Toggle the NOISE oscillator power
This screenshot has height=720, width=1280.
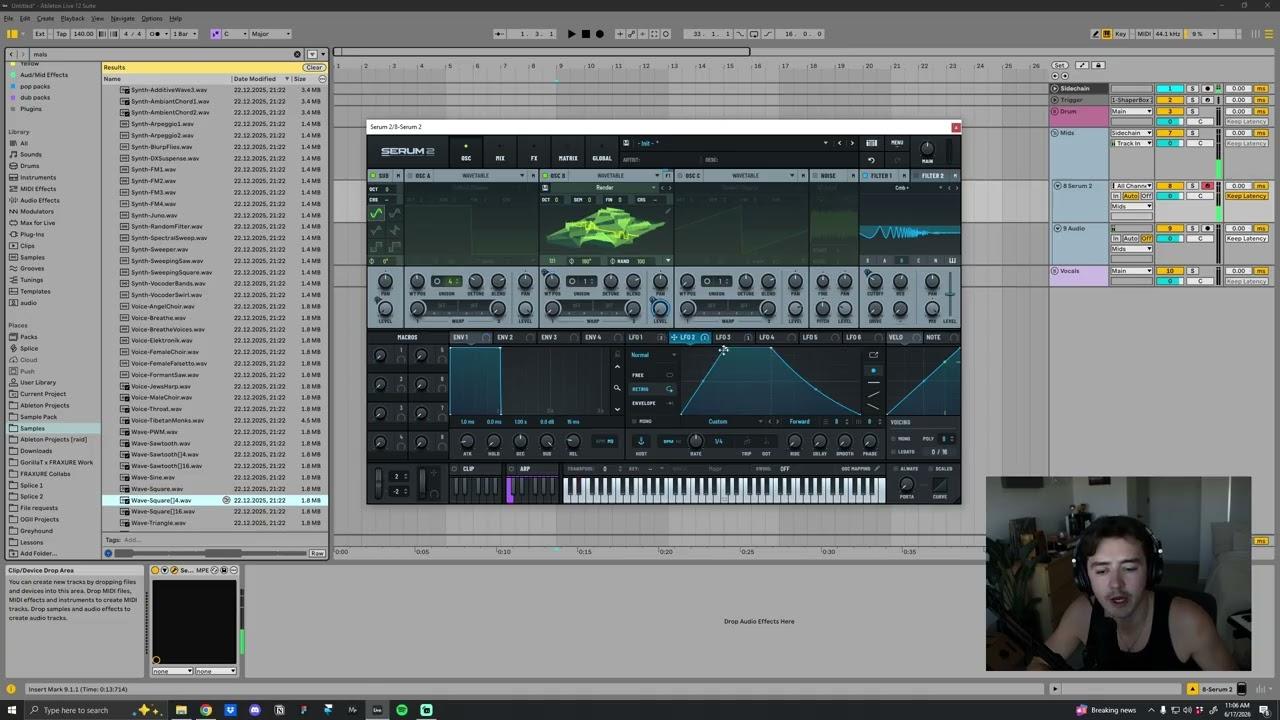pos(814,176)
